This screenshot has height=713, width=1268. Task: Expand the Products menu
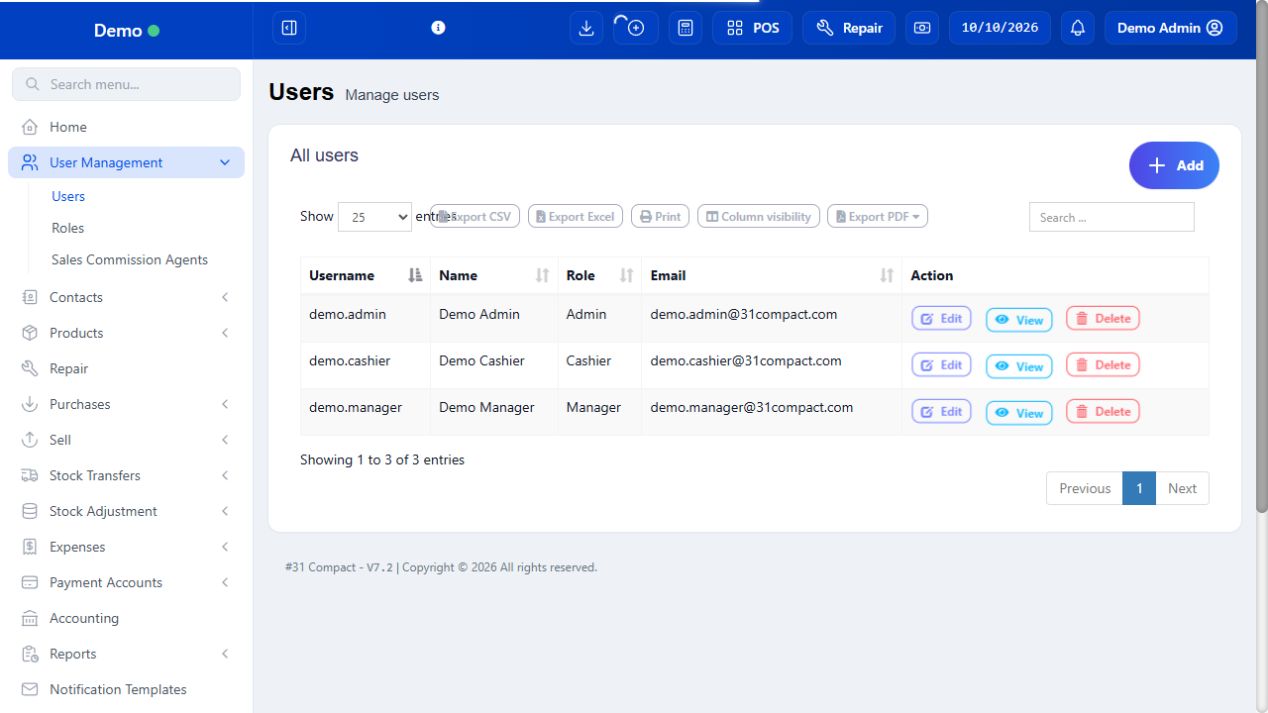pyautogui.click(x=126, y=333)
